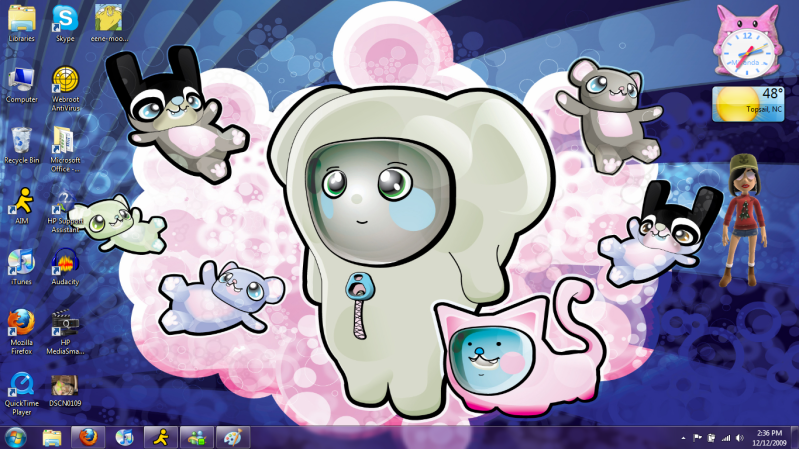This screenshot has width=799, height=449.
Task: Click the pink cat clock gadget
Action: [x=747, y=42]
